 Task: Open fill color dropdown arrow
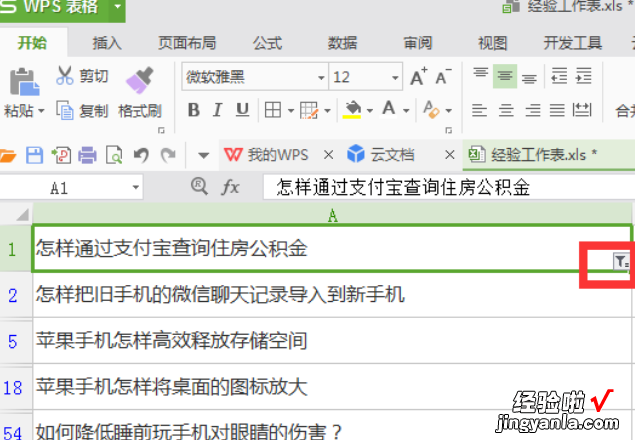(x=369, y=111)
